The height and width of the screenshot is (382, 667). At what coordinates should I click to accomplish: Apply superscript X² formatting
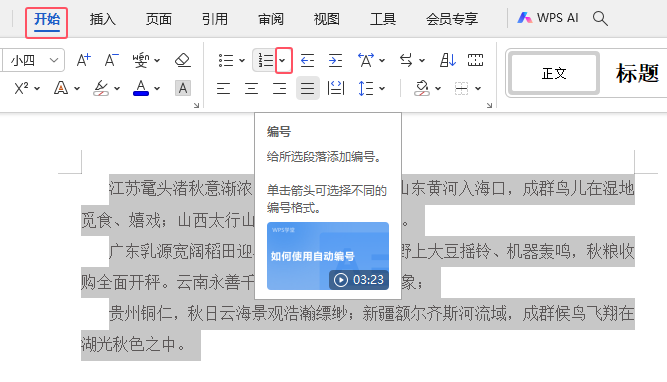[21, 88]
